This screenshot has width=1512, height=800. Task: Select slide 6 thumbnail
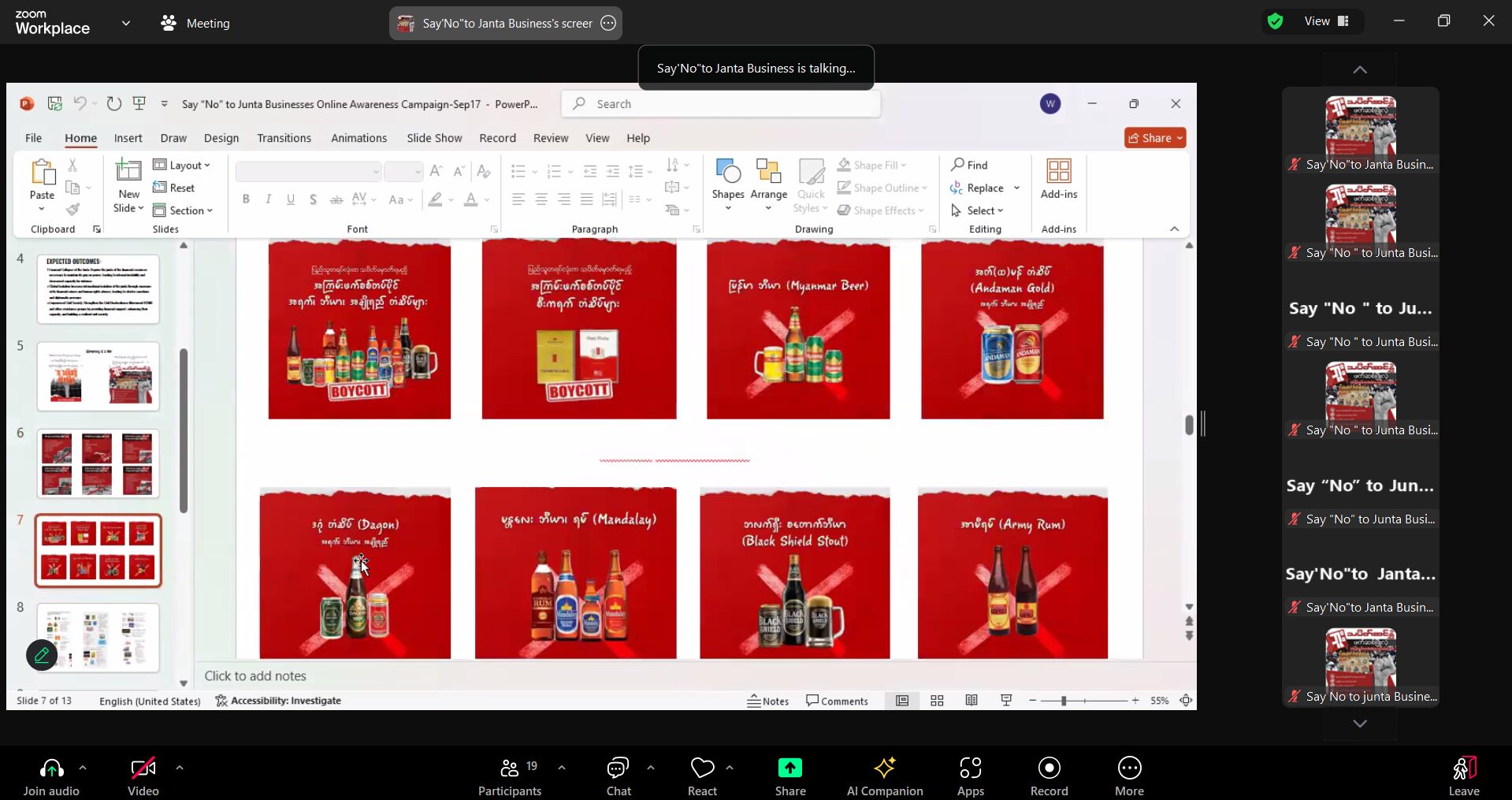[x=98, y=463]
